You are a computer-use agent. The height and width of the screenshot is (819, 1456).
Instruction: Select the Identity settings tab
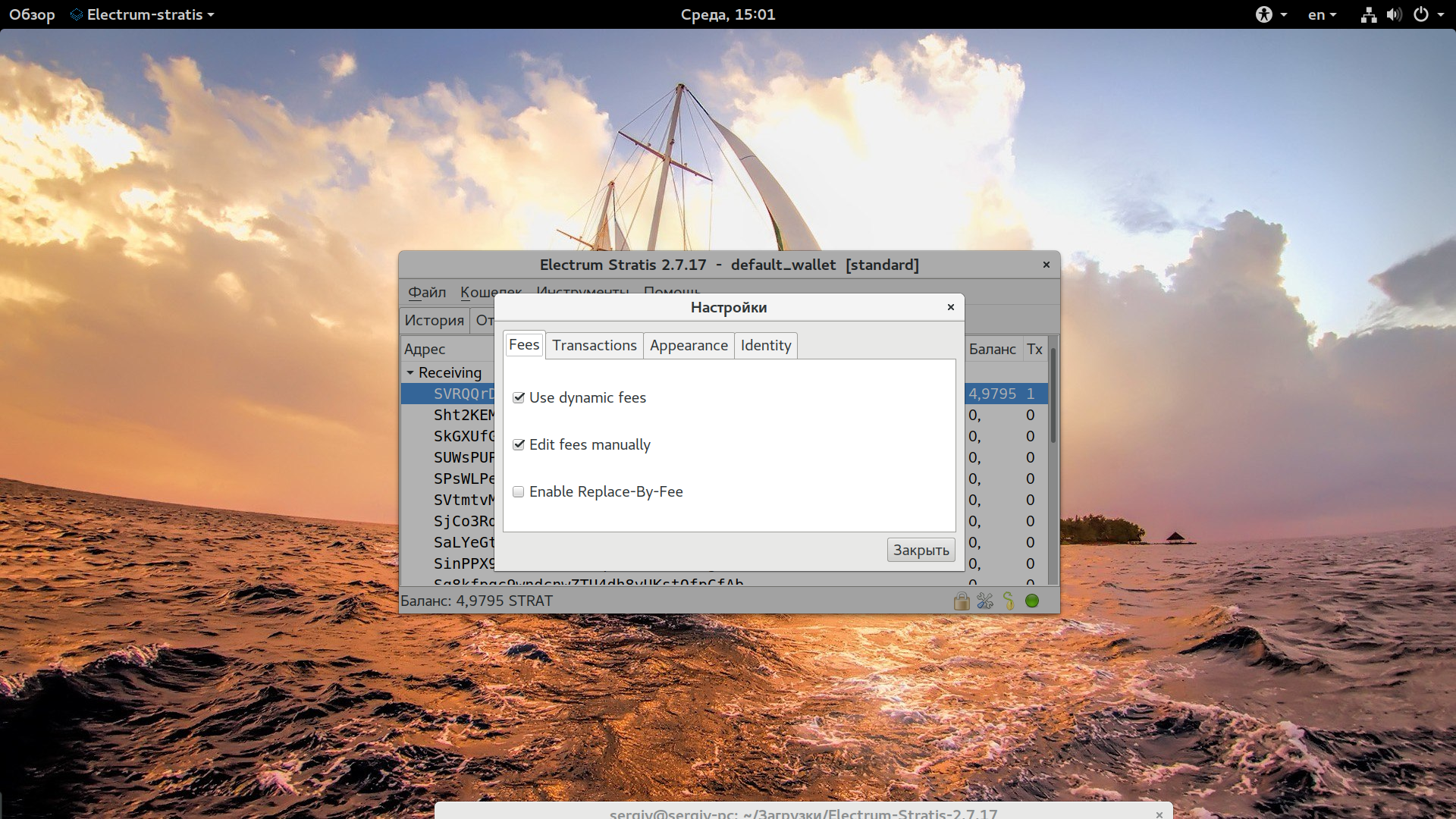click(x=765, y=344)
